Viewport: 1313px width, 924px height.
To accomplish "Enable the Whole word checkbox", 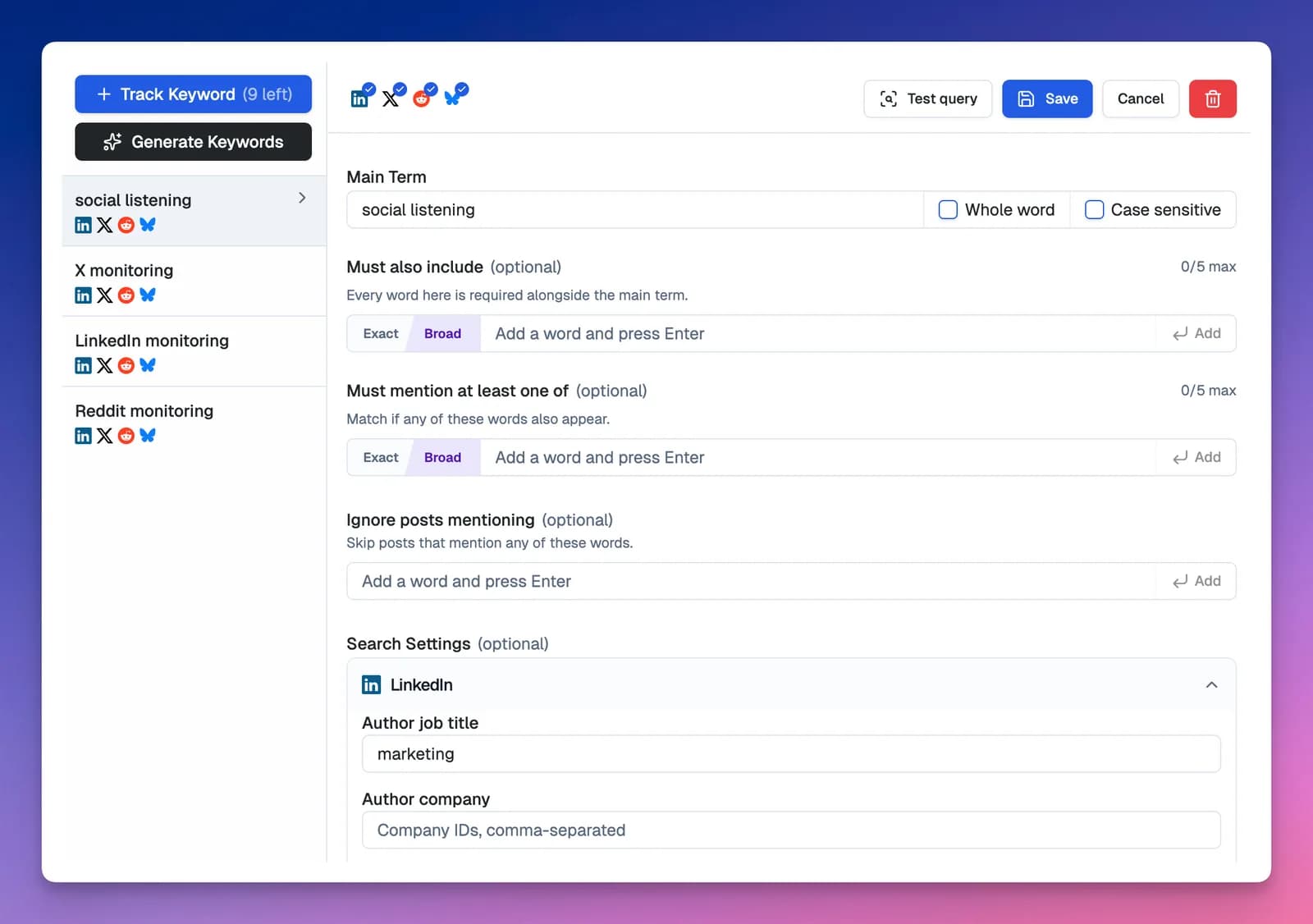I will coord(948,210).
